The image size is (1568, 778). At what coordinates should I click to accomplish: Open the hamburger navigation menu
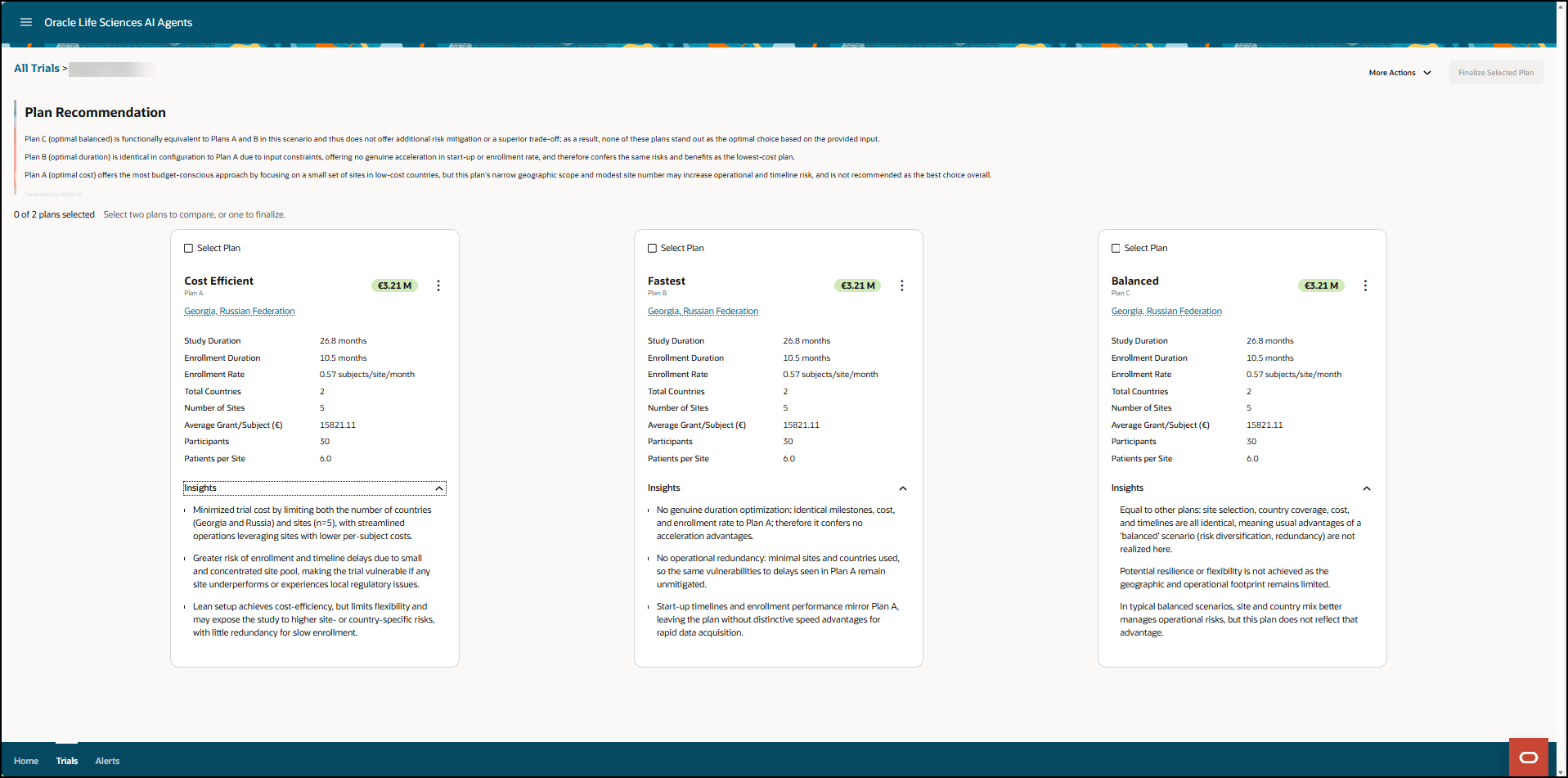pyautogui.click(x=26, y=22)
